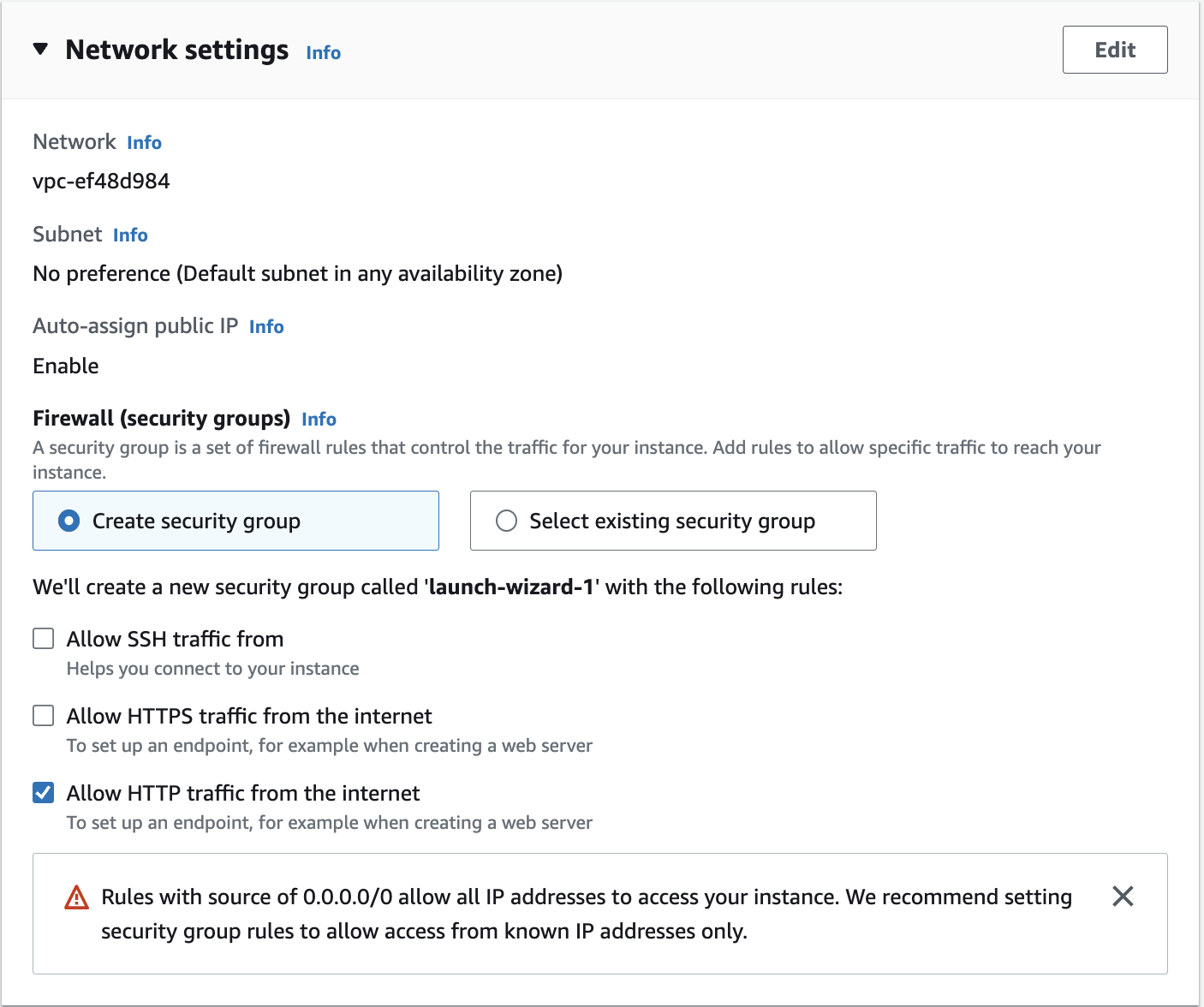Uncheck Allow HTTP traffic from the internet
The image size is (1204, 1007).
tap(43, 792)
